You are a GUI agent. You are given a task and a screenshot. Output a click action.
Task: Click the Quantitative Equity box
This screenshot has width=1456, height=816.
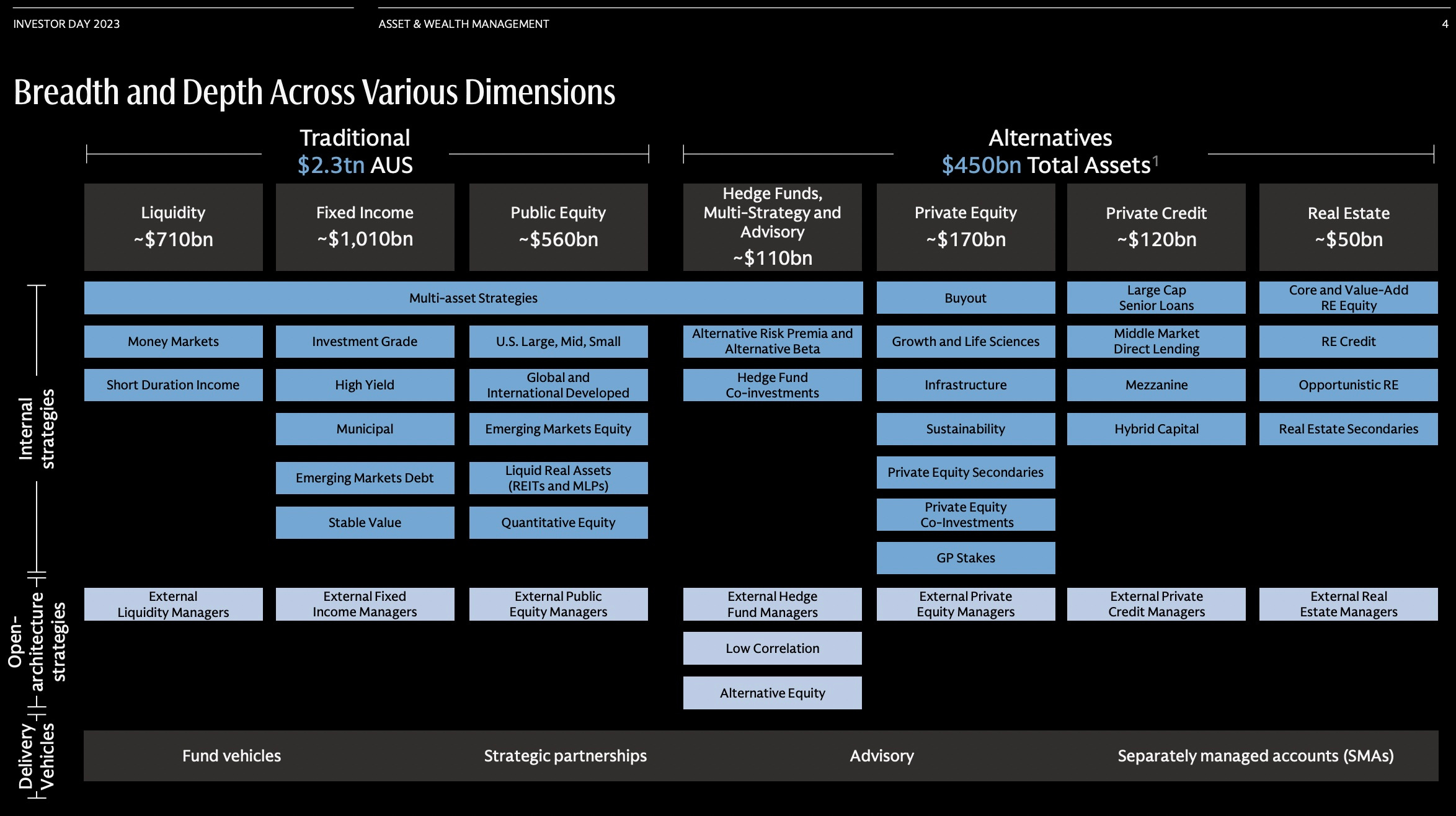tap(558, 523)
